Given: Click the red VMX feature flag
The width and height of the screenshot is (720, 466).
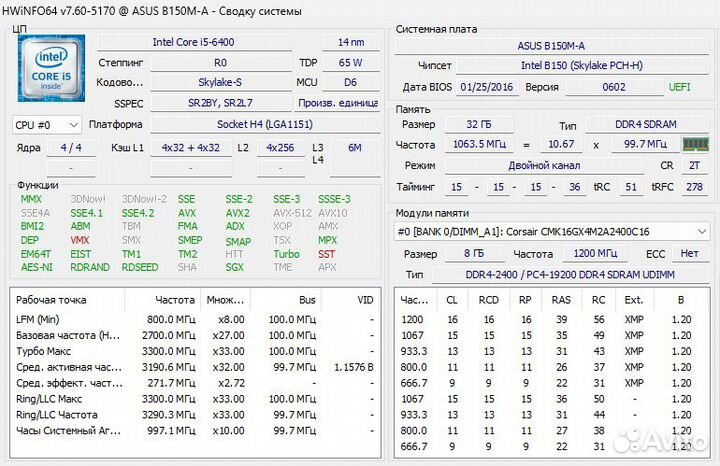Looking at the screenshot, I should 80,240.
